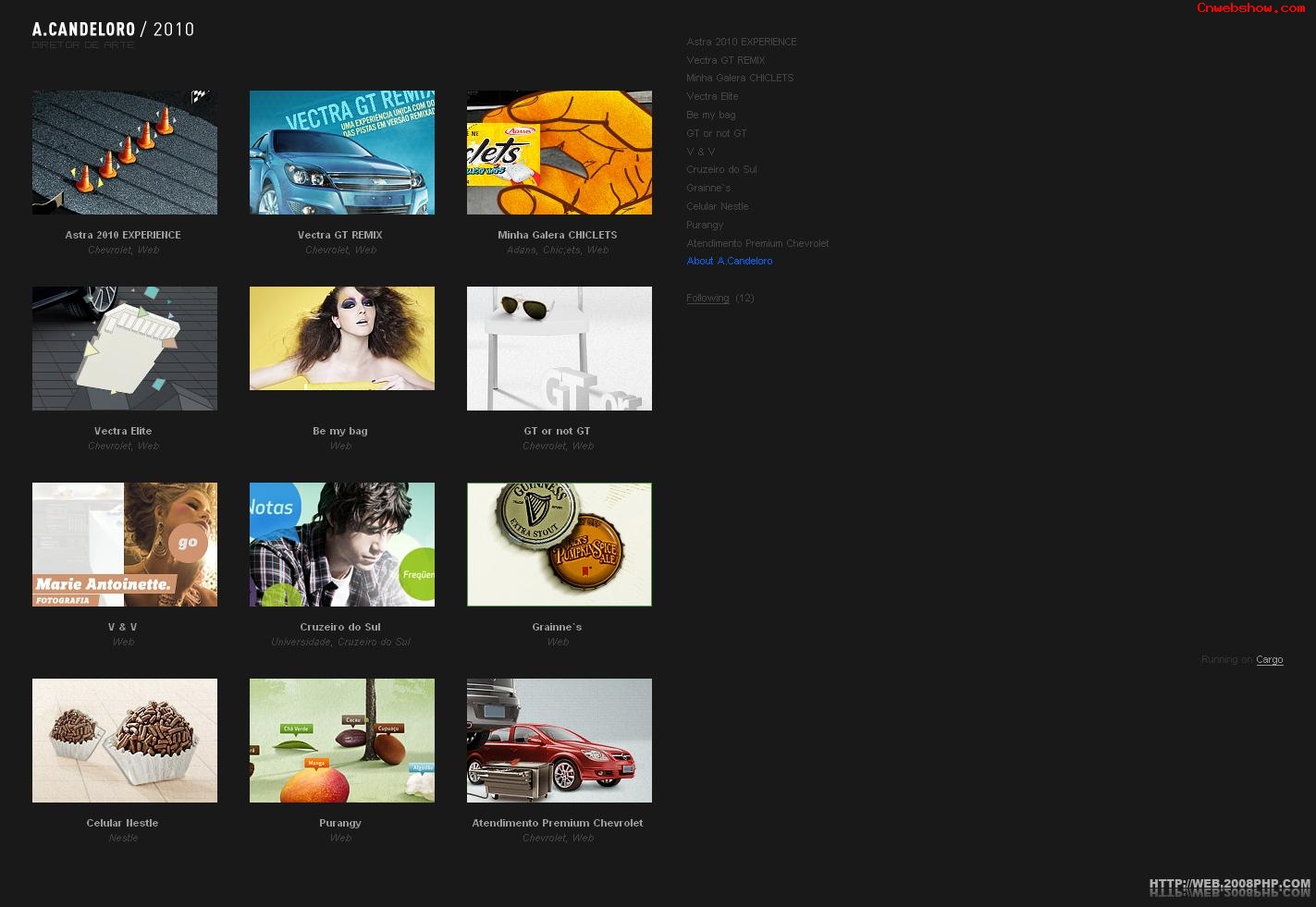
Task: Click the V & V caption title
Action: pos(123,627)
